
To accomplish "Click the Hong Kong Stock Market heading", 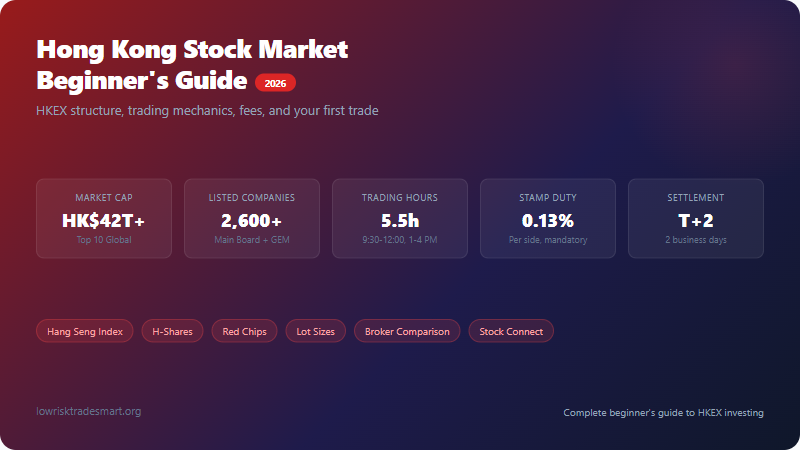I will [x=192, y=49].
